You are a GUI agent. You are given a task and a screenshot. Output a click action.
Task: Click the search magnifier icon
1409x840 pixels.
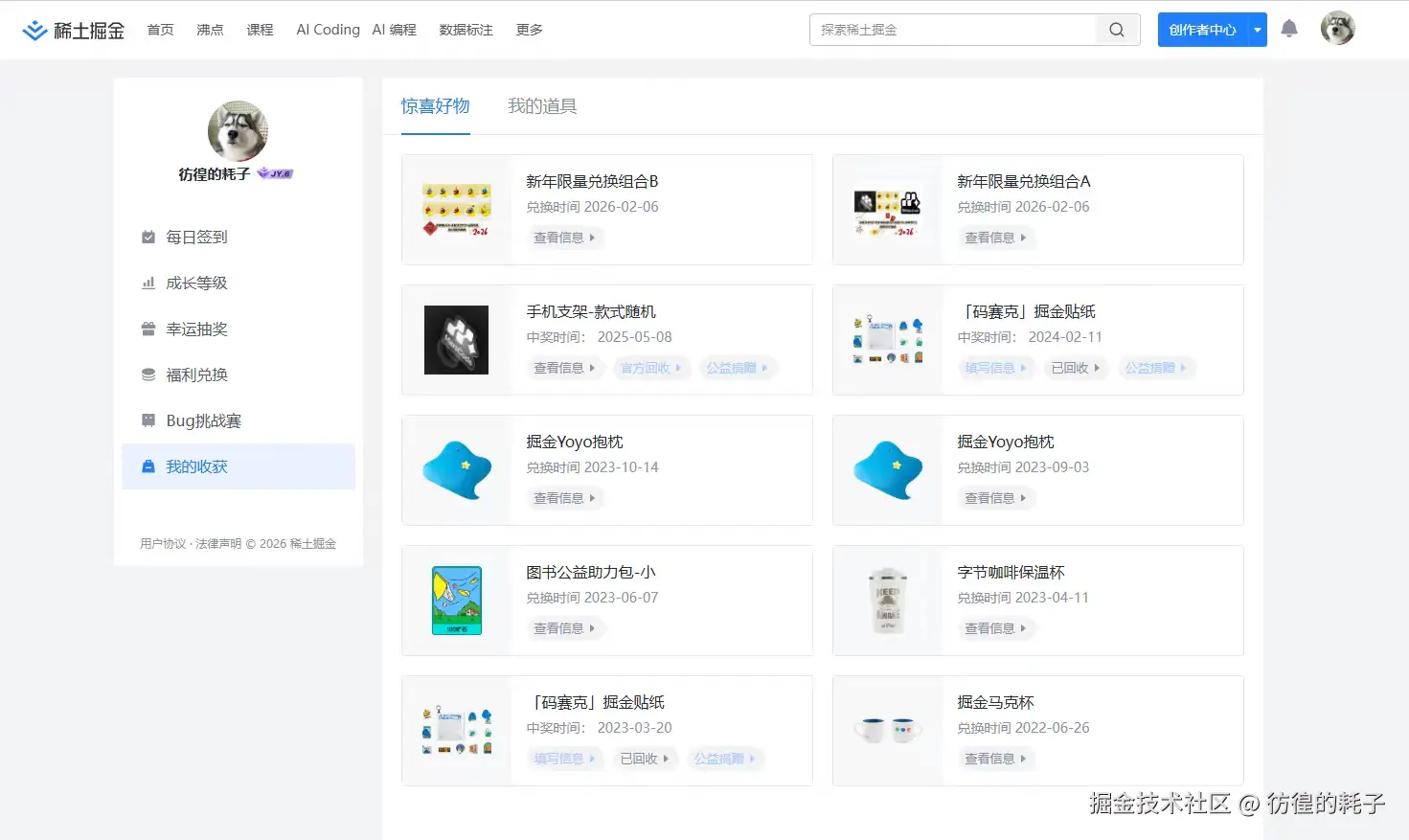[1116, 30]
